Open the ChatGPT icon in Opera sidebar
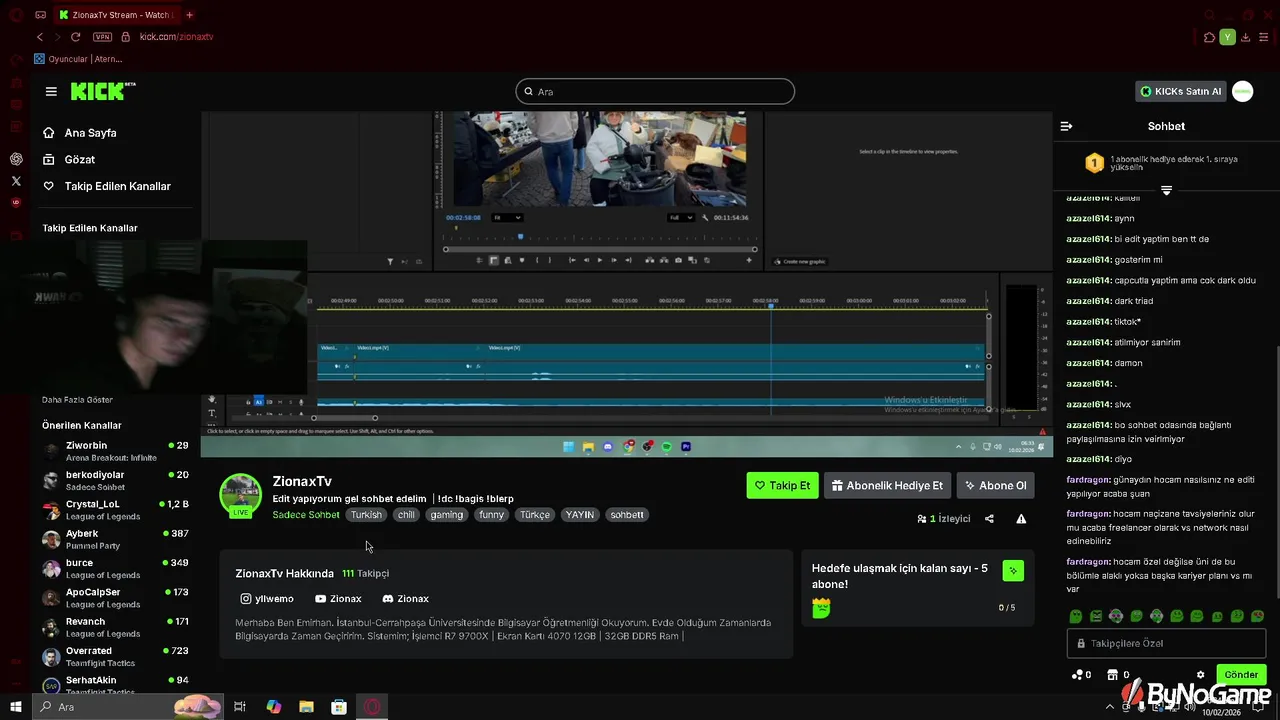This screenshot has width=1280, height=720. [16, 159]
